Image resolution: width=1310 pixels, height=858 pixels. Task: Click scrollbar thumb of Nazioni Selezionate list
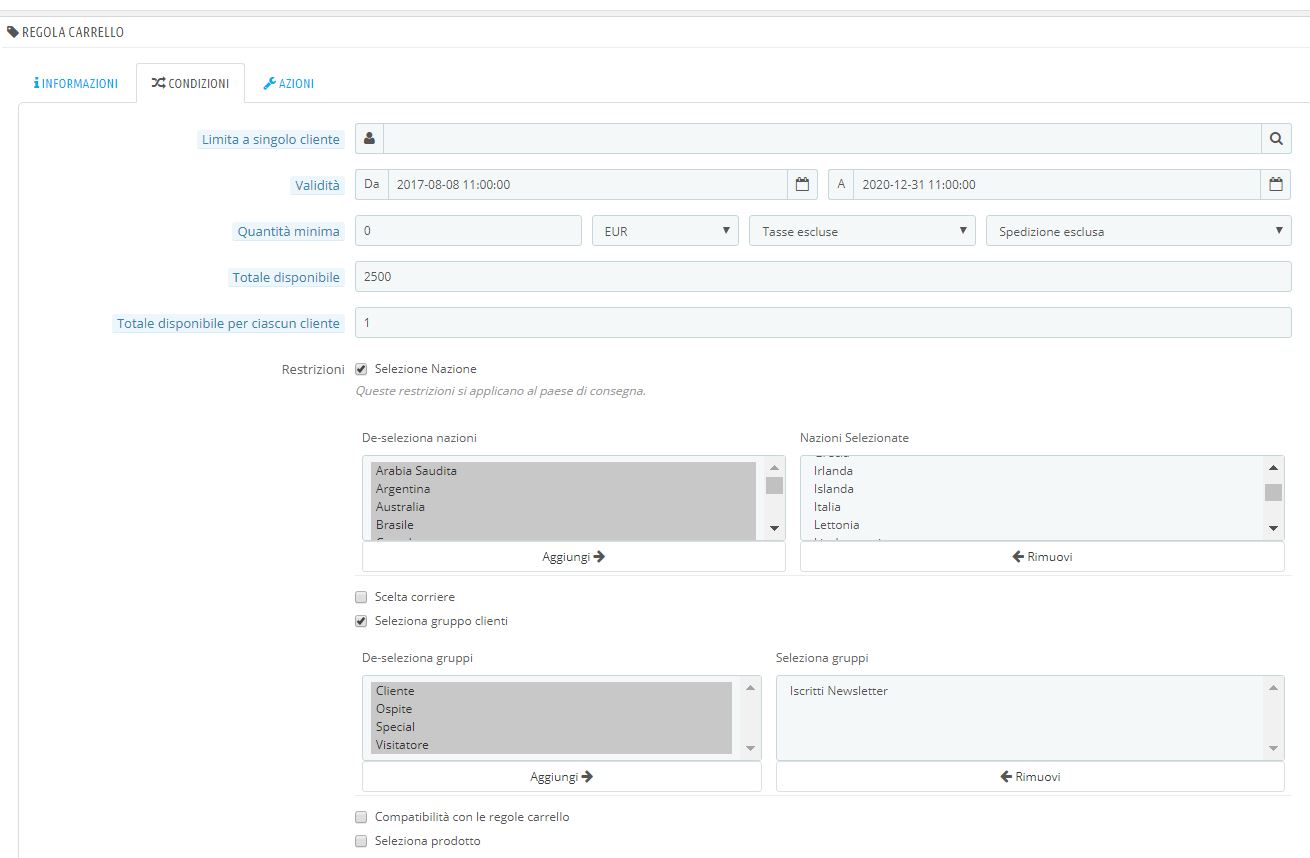pos(1273,492)
